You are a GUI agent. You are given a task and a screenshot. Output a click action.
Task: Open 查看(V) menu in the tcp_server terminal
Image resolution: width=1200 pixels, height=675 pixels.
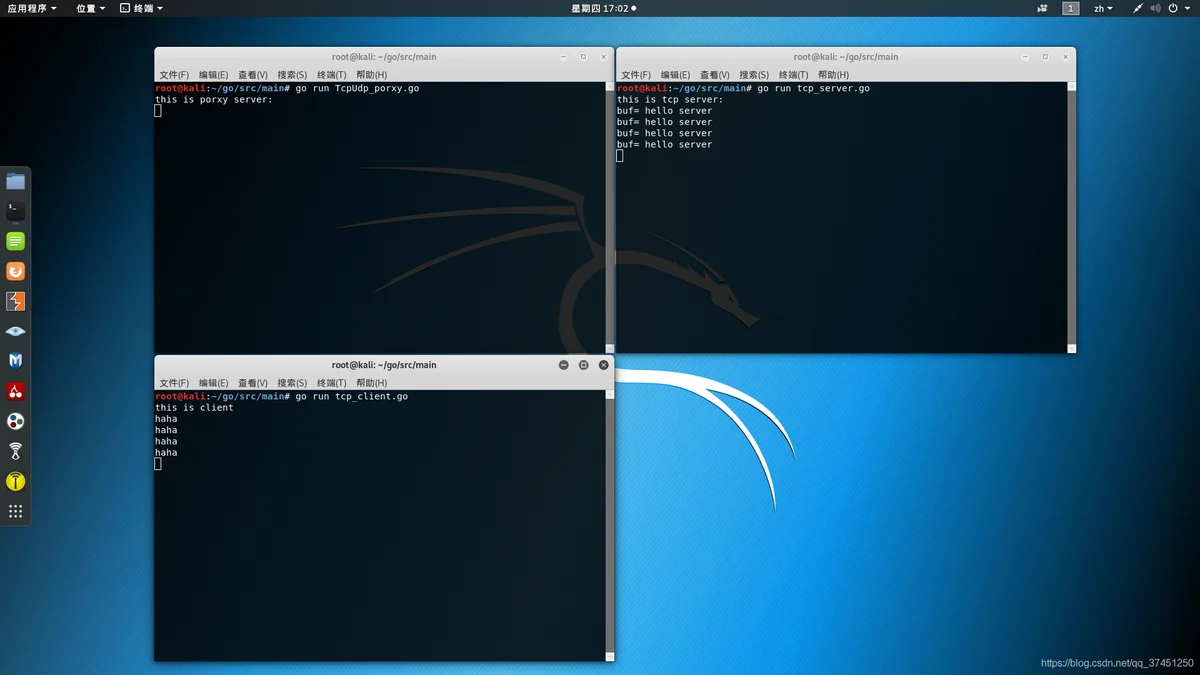tap(715, 75)
